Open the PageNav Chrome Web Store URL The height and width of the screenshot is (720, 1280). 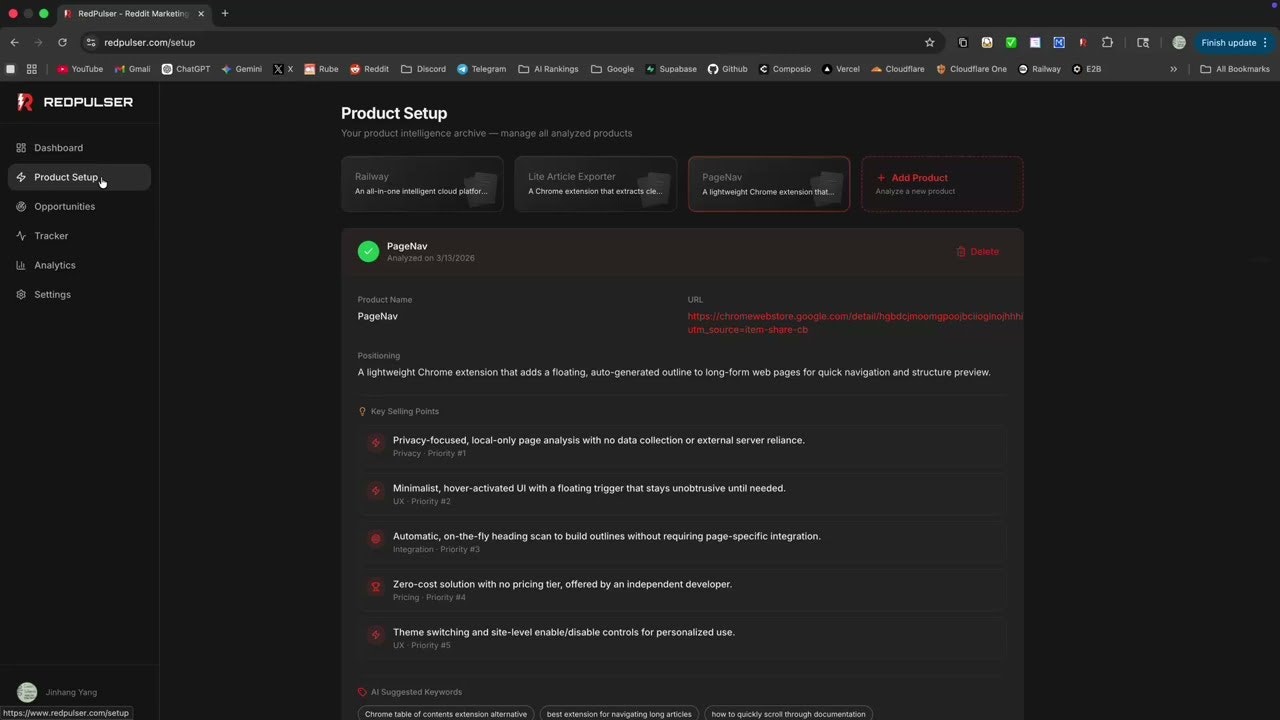click(x=855, y=322)
